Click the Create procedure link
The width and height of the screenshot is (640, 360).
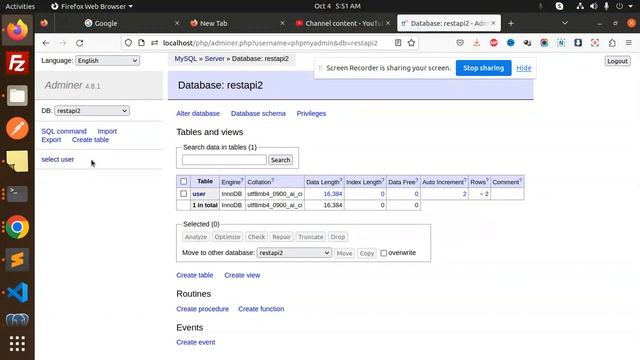pyautogui.click(x=202, y=309)
